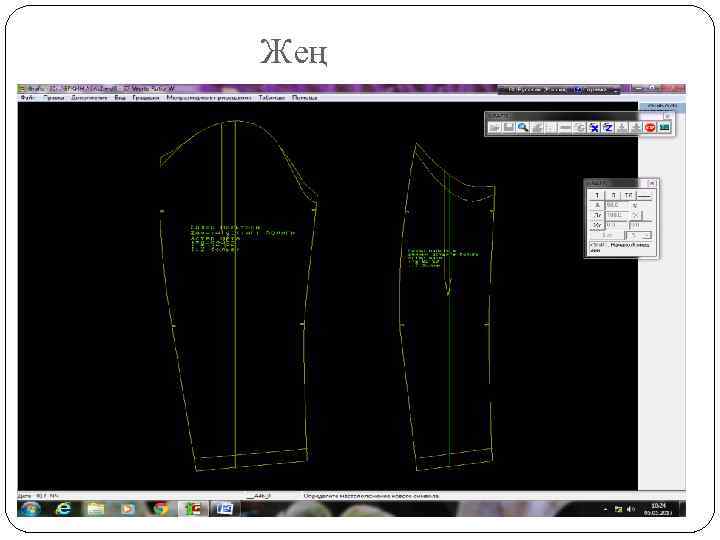This screenshot has height=540, width=720.
Task: Click the T button in the small panel
Action: click(x=597, y=196)
